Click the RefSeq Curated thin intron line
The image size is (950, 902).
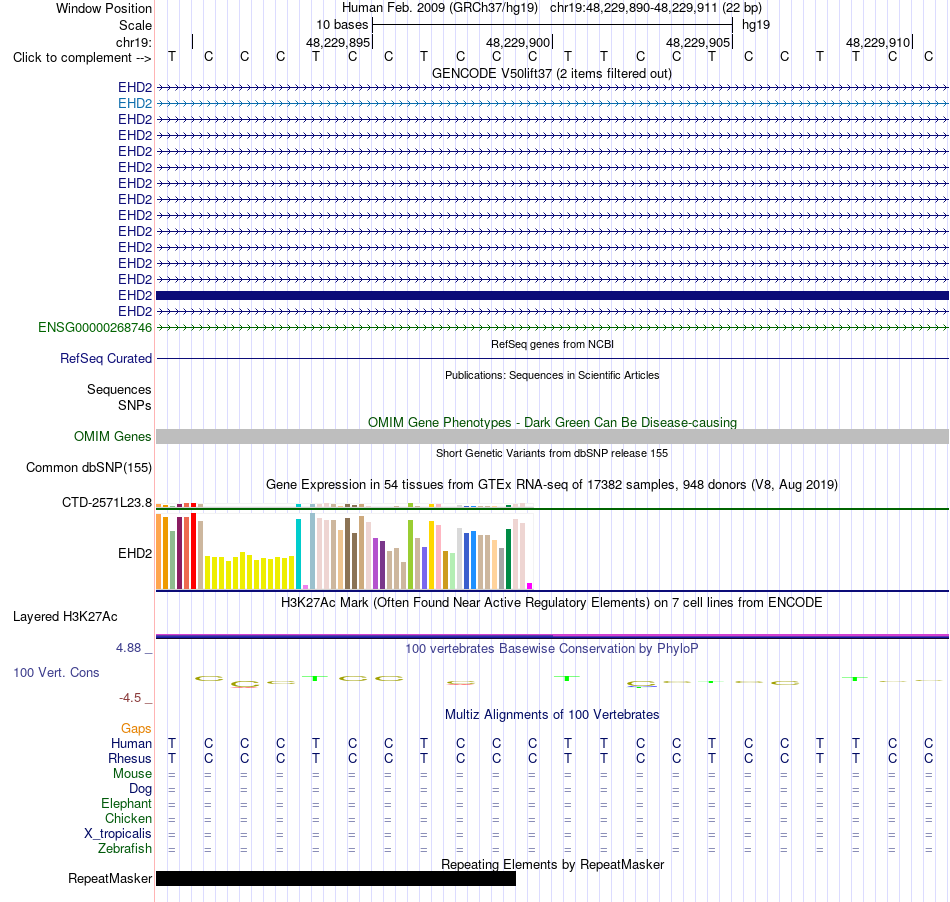[x=552, y=359]
